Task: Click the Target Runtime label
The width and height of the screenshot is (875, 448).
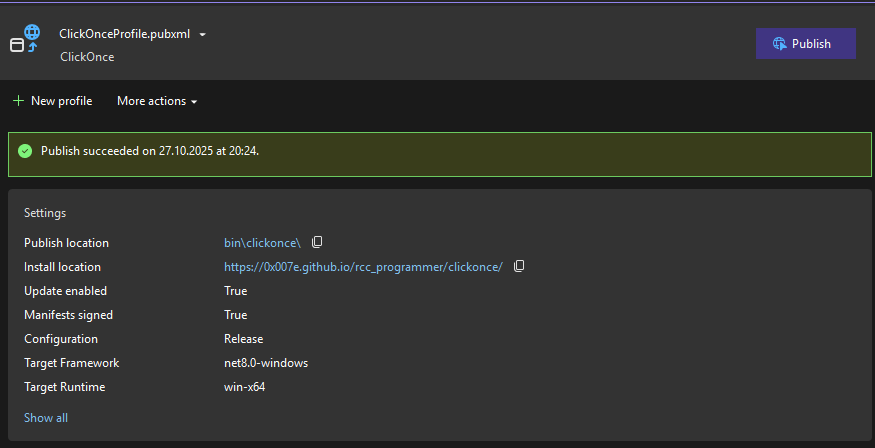Action: click(x=65, y=387)
